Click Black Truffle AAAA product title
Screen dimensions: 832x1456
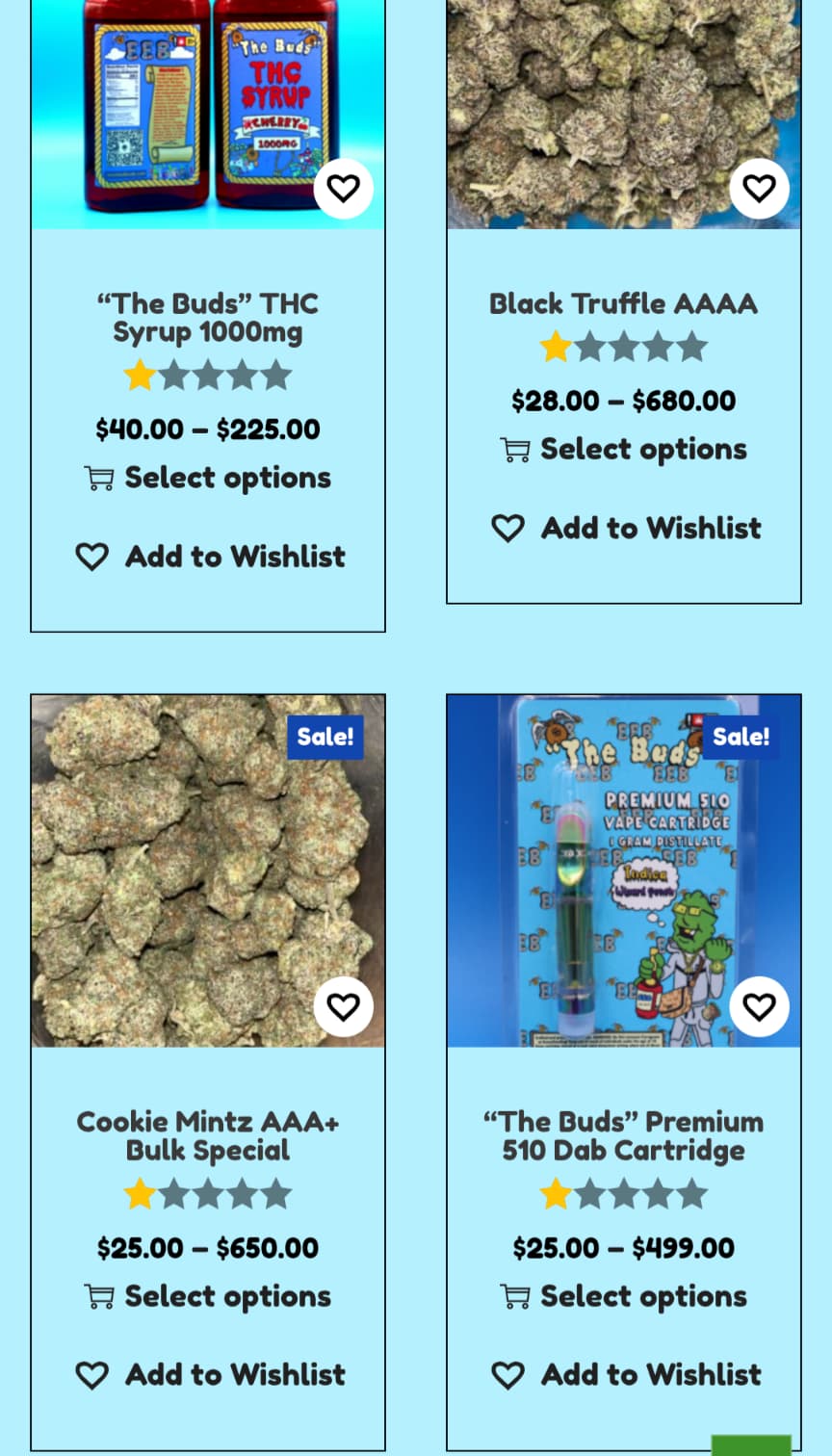[x=624, y=303]
